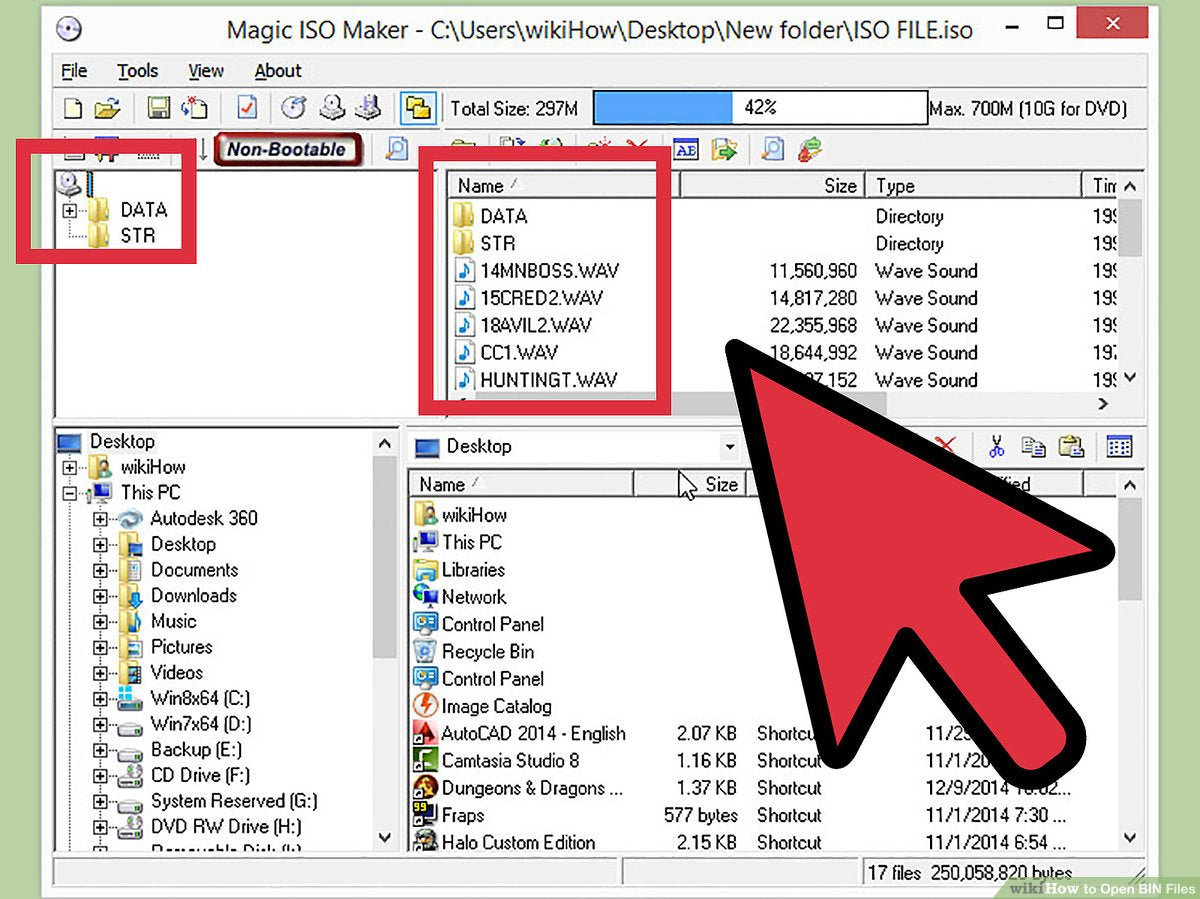Open the search magnifier icon near Non-Bootable

[x=397, y=148]
